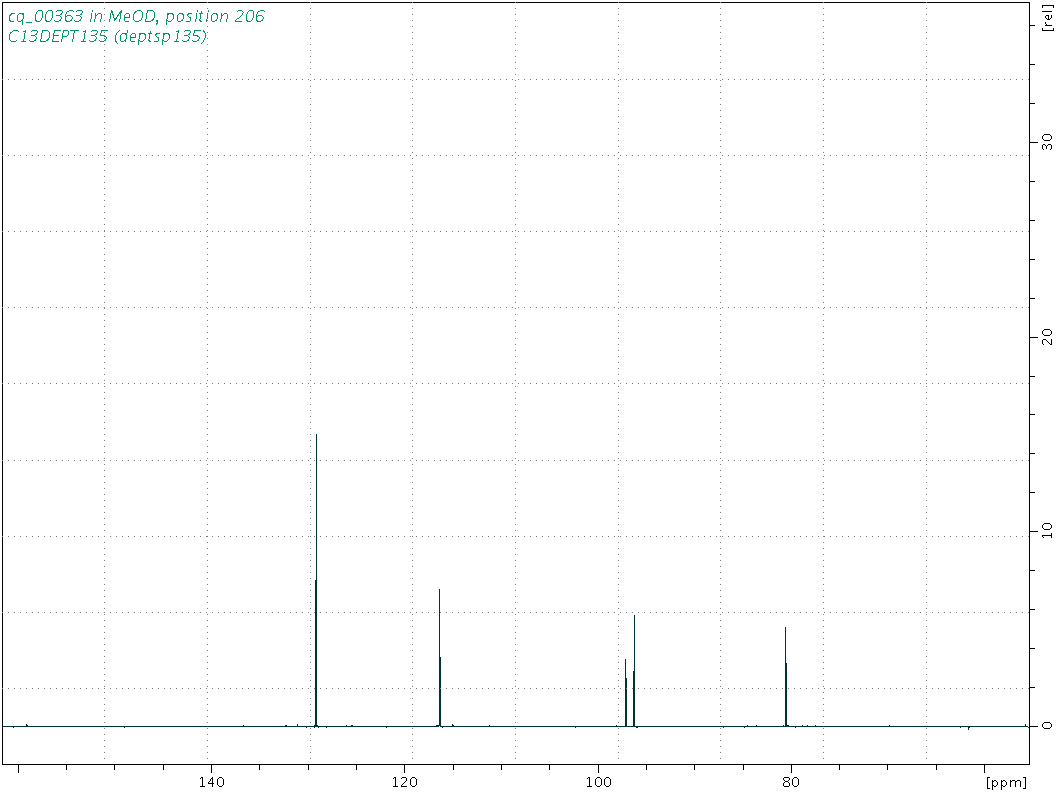Click the '10' intensity axis label
The image size is (1060, 793).
click(1047, 530)
